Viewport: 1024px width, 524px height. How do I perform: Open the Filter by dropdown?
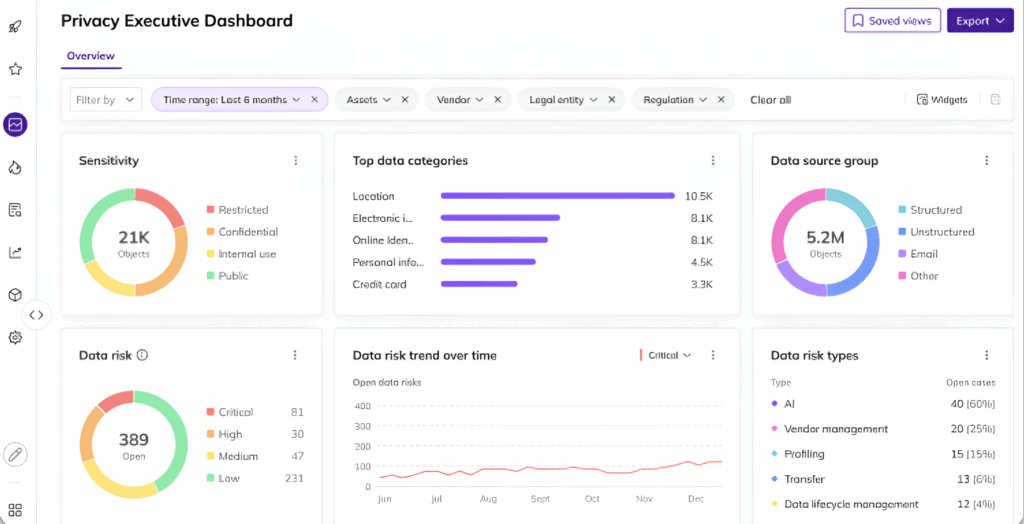[105, 100]
